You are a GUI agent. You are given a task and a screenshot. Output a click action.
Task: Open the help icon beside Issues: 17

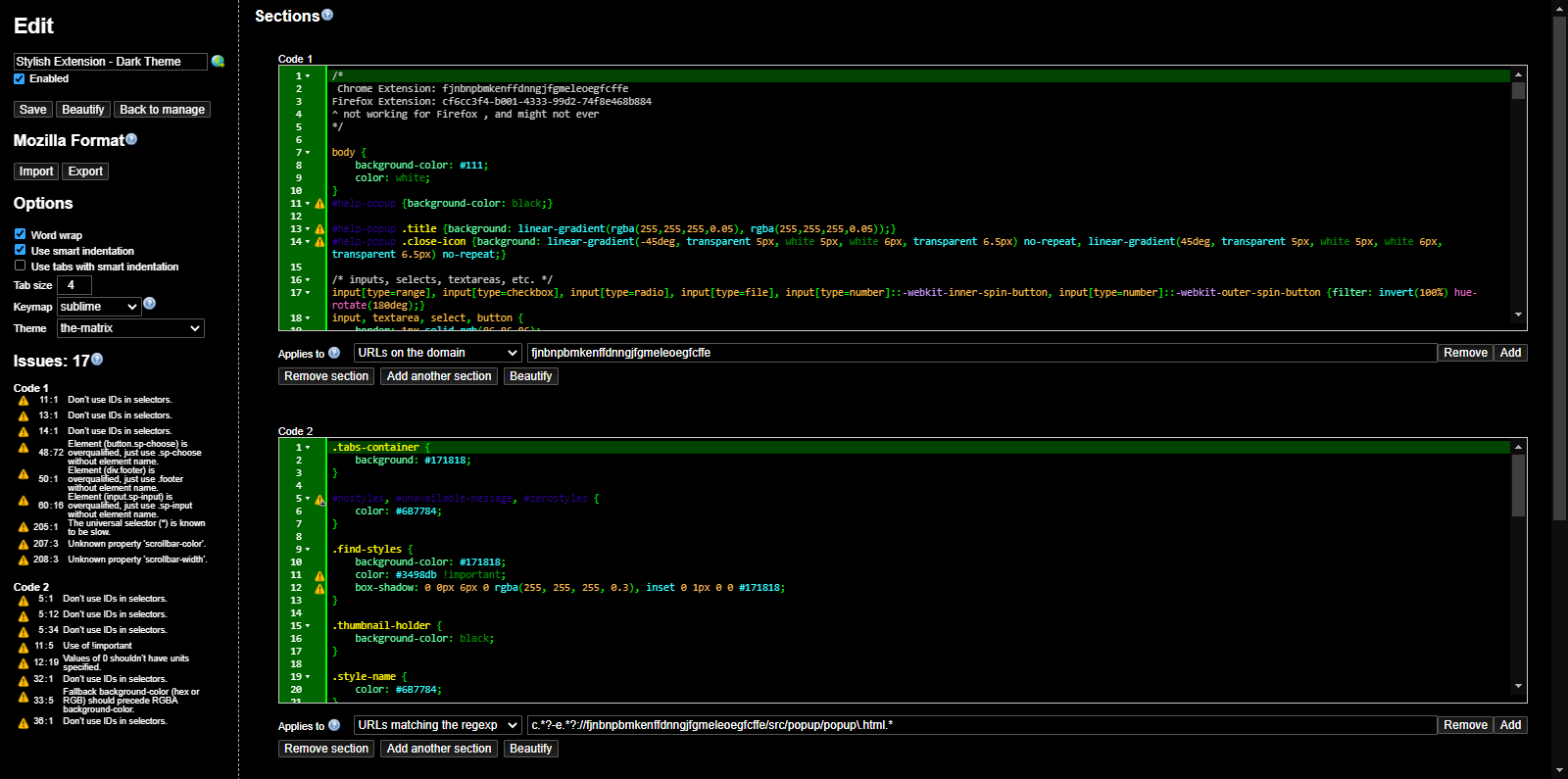[x=97, y=360]
